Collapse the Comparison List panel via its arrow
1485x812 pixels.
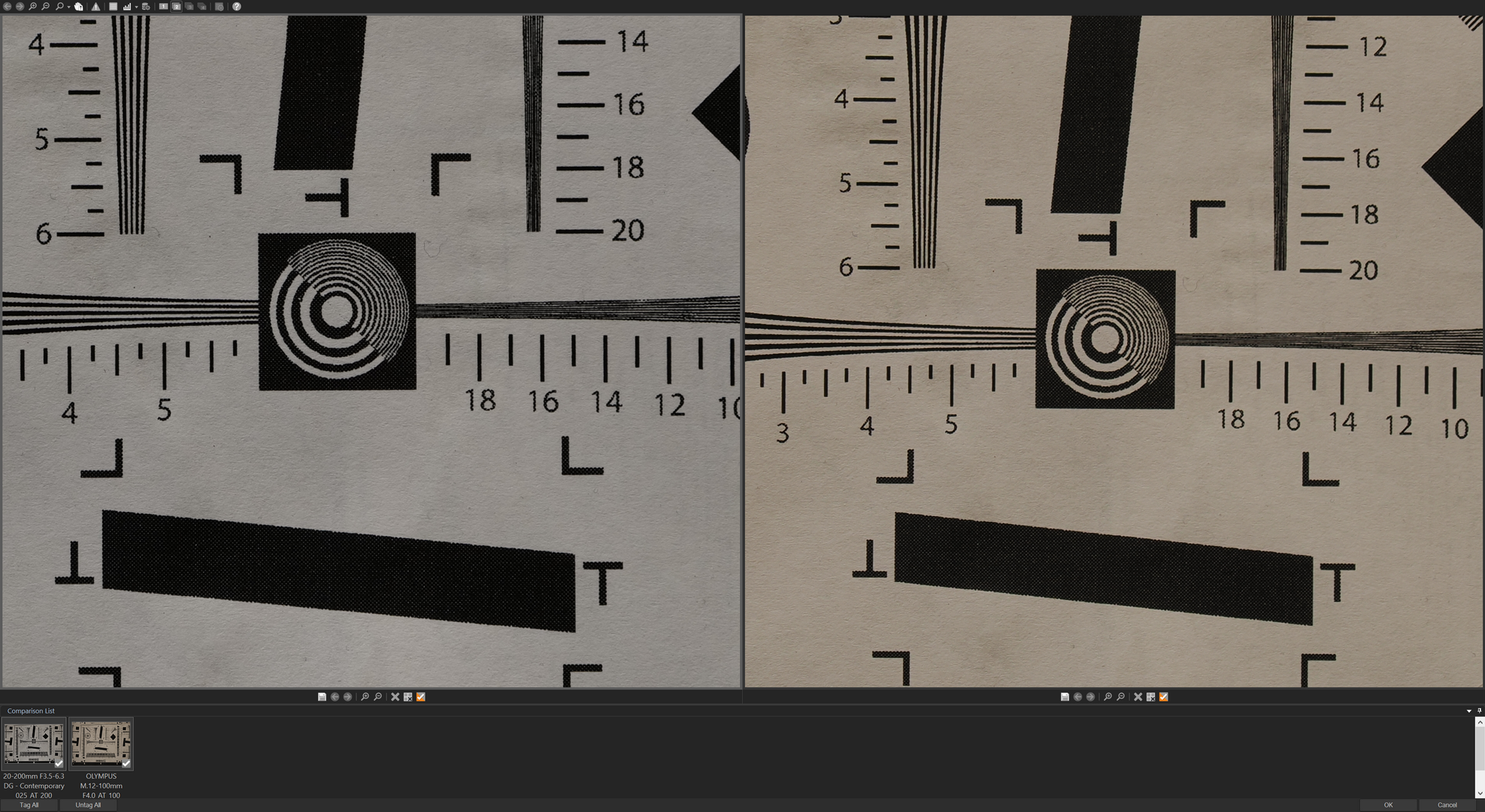pyautogui.click(x=1468, y=710)
